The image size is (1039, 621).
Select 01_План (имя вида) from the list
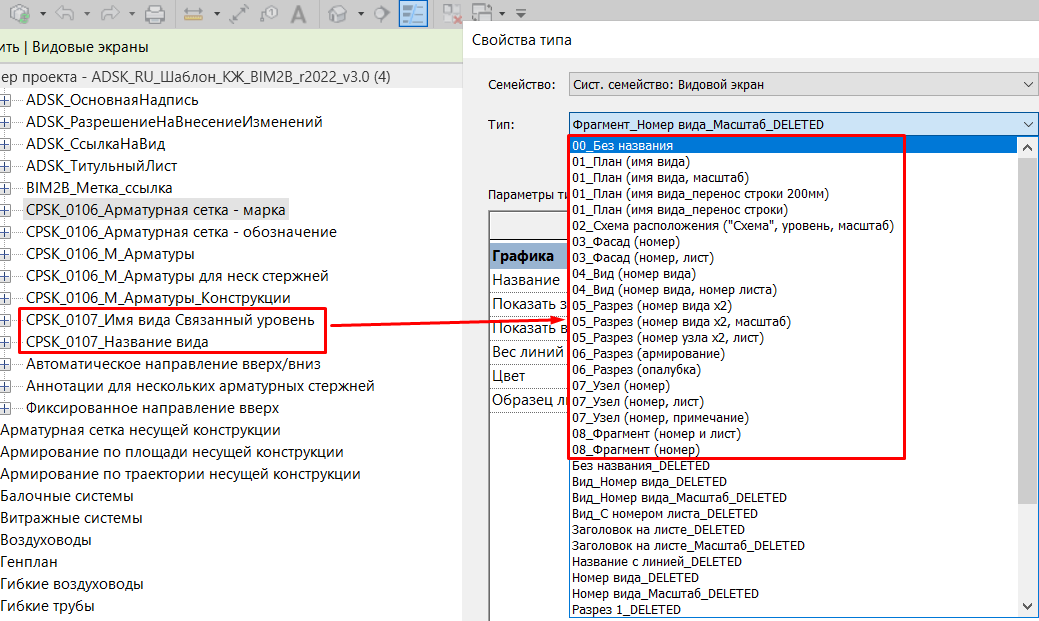coord(630,161)
